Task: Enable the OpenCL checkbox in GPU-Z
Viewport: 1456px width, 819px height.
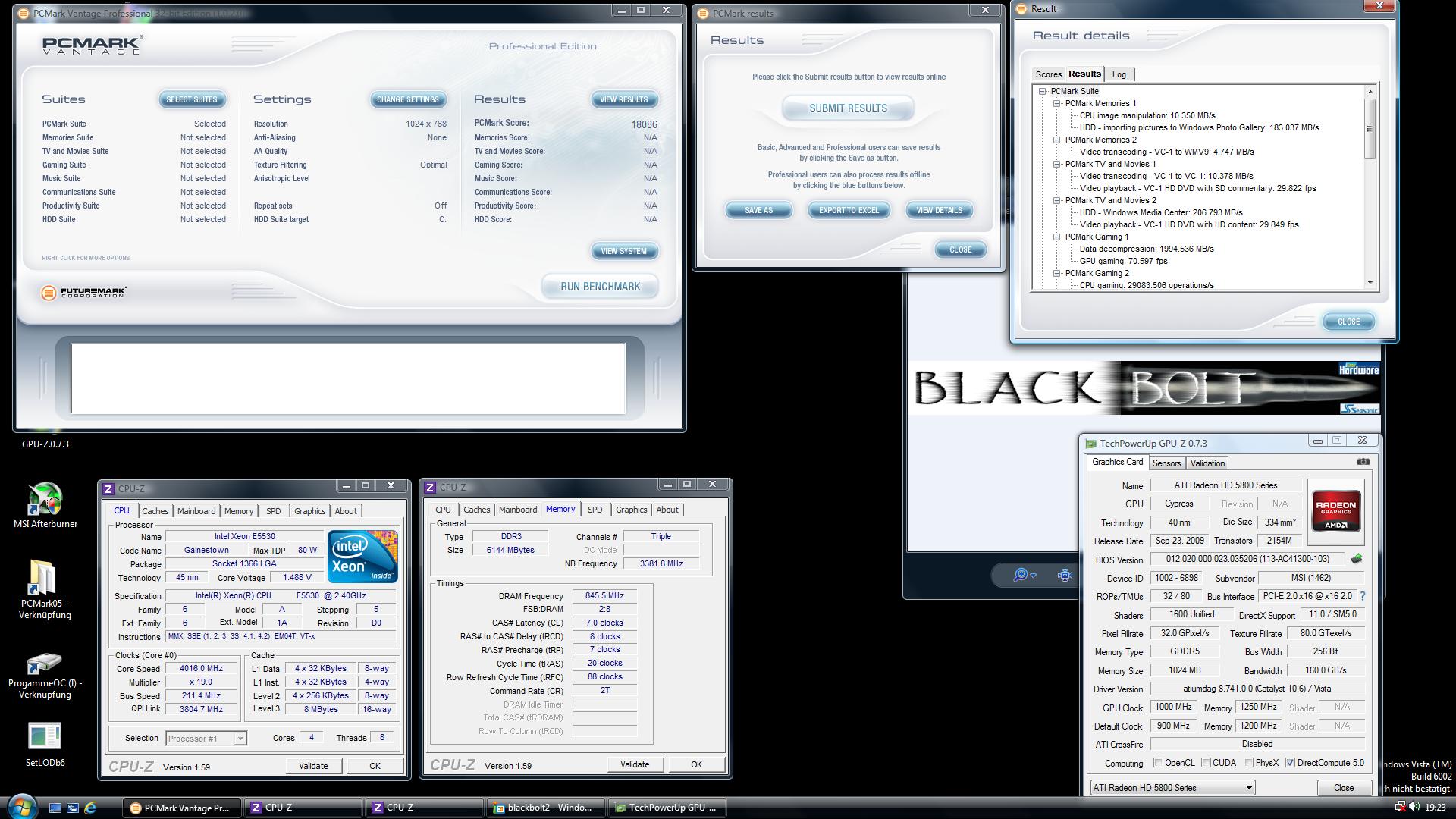Action: (1158, 763)
